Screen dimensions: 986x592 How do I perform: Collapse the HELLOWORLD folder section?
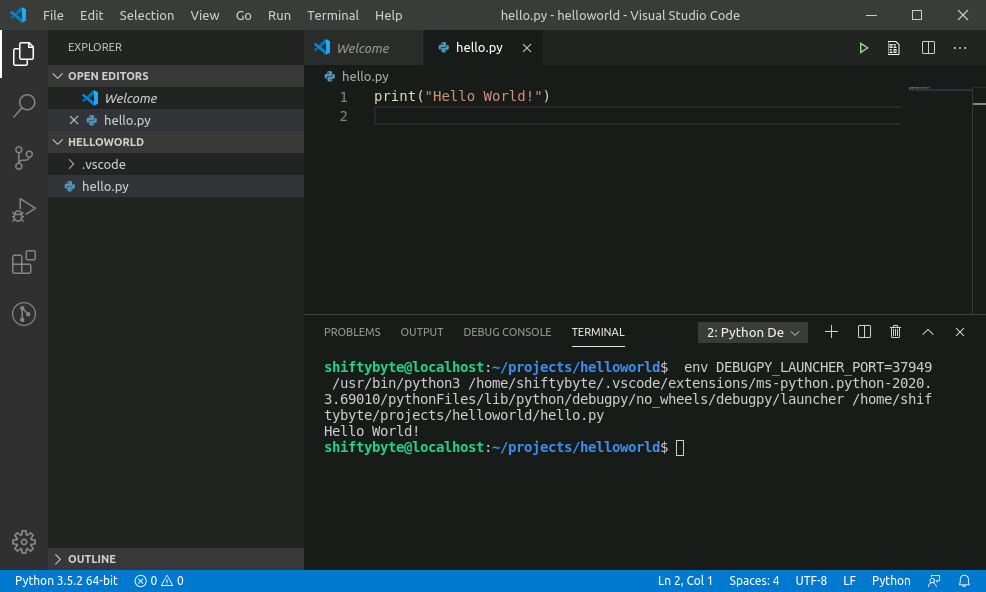(x=176, y=142)
